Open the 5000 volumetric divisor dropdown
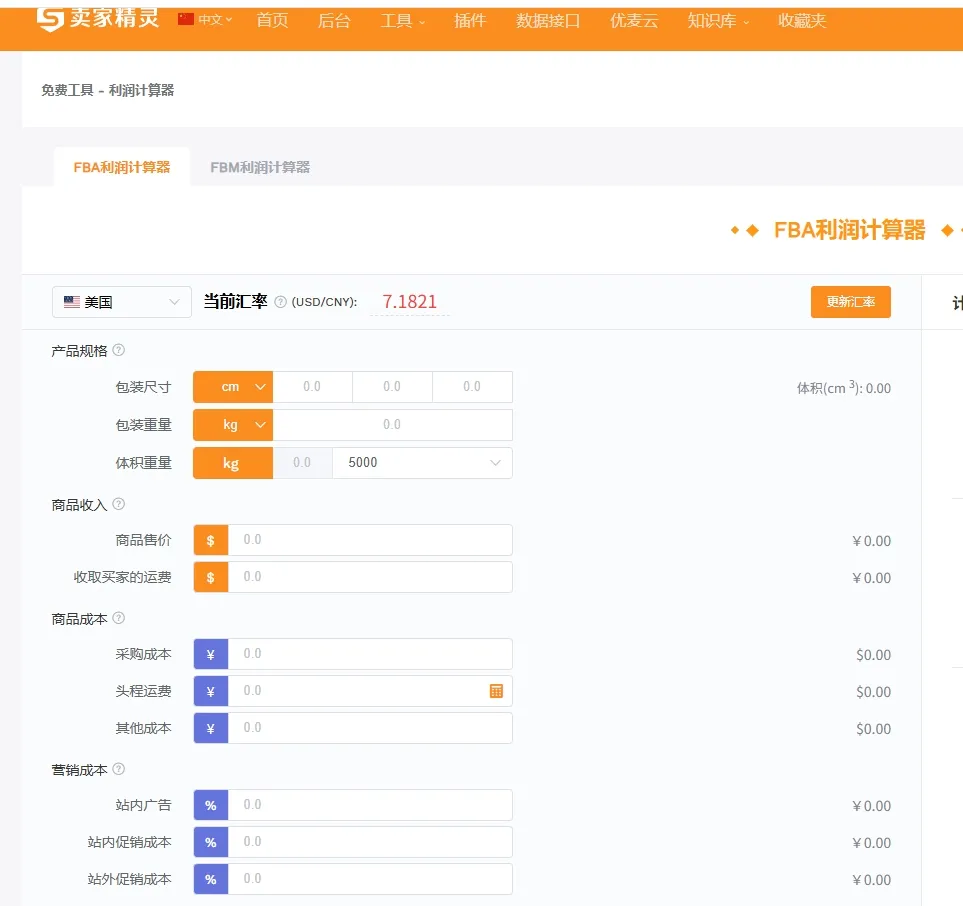963x906 pixels. [x=423, y=463]
